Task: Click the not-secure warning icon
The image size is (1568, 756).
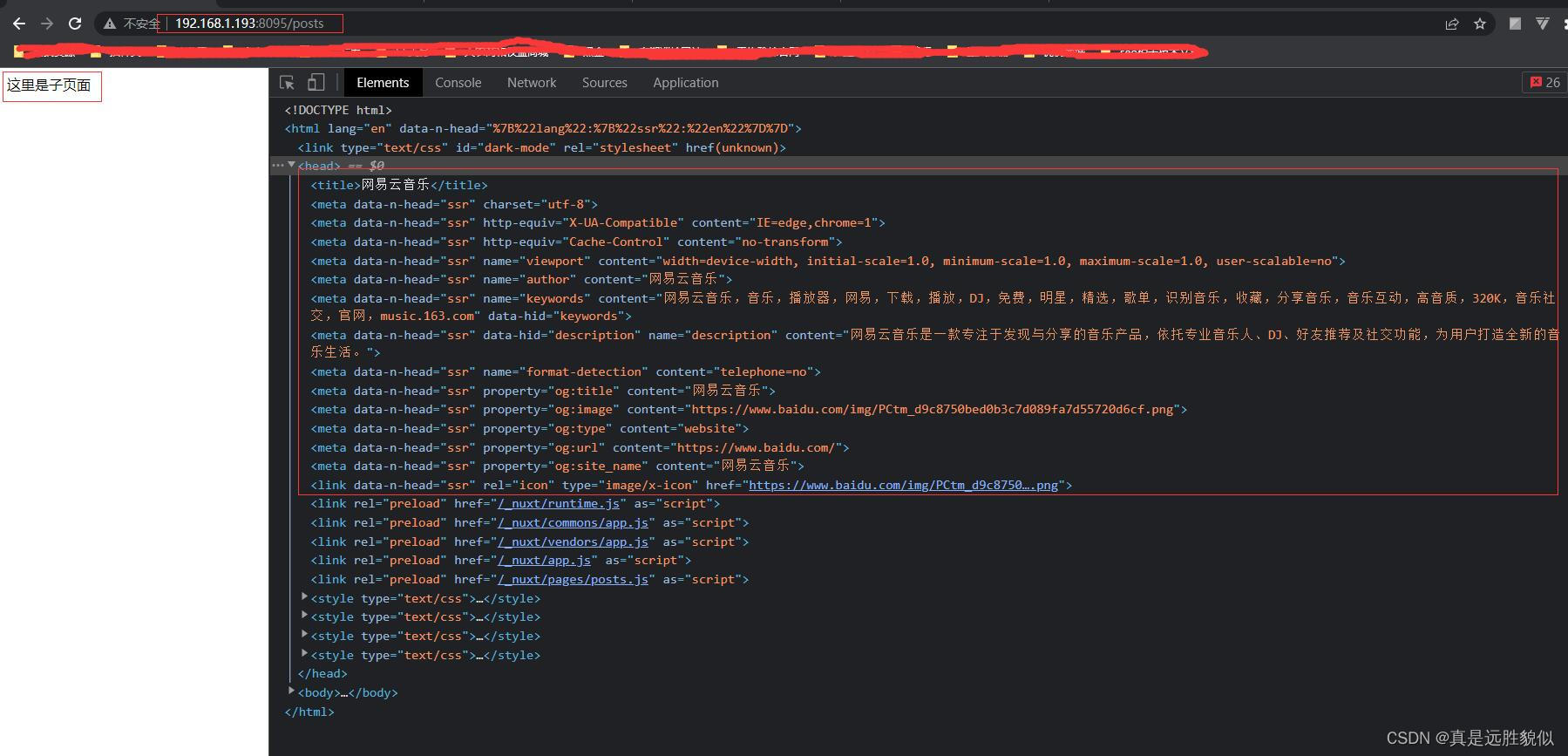Action: pyautogui.click(x=110, y=24)
